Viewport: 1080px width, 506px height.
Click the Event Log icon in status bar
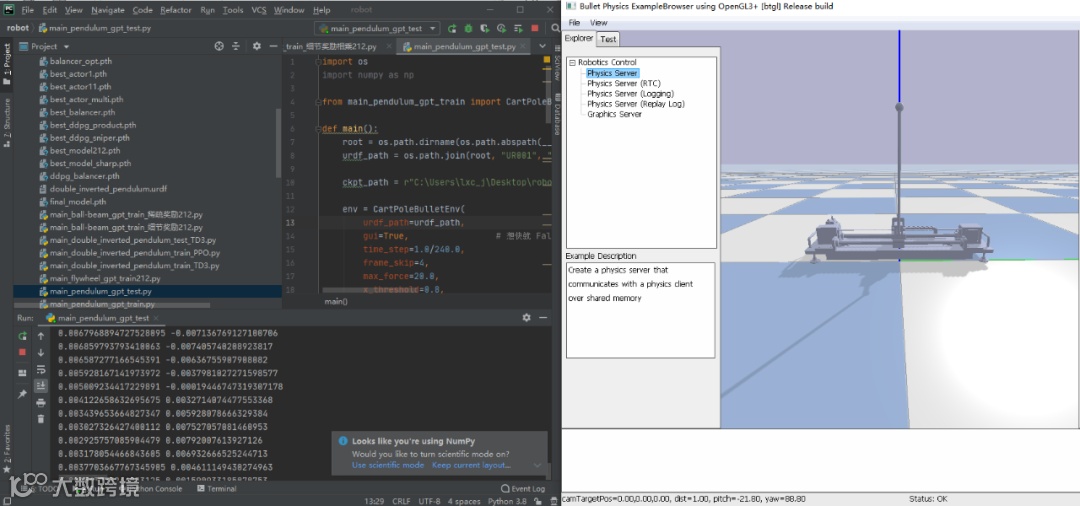506,489
